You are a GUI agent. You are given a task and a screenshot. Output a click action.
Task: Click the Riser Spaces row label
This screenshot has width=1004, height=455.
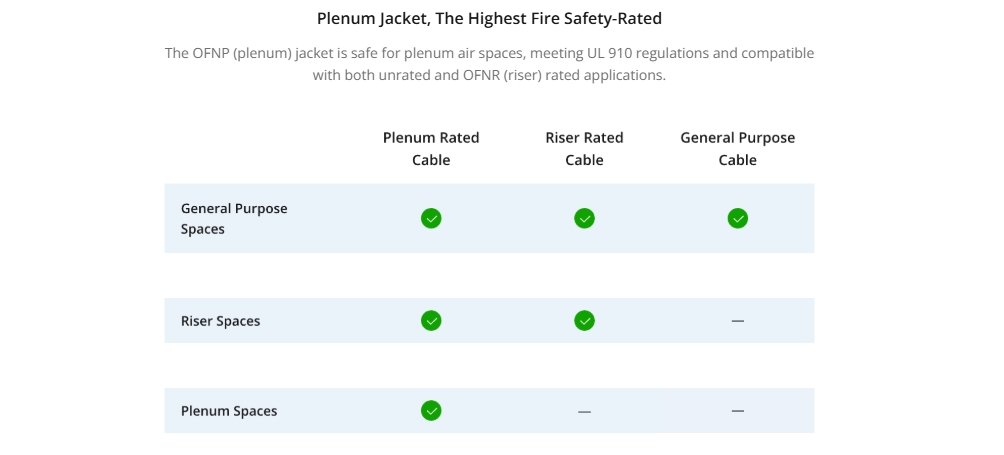(x=220, y=321)
